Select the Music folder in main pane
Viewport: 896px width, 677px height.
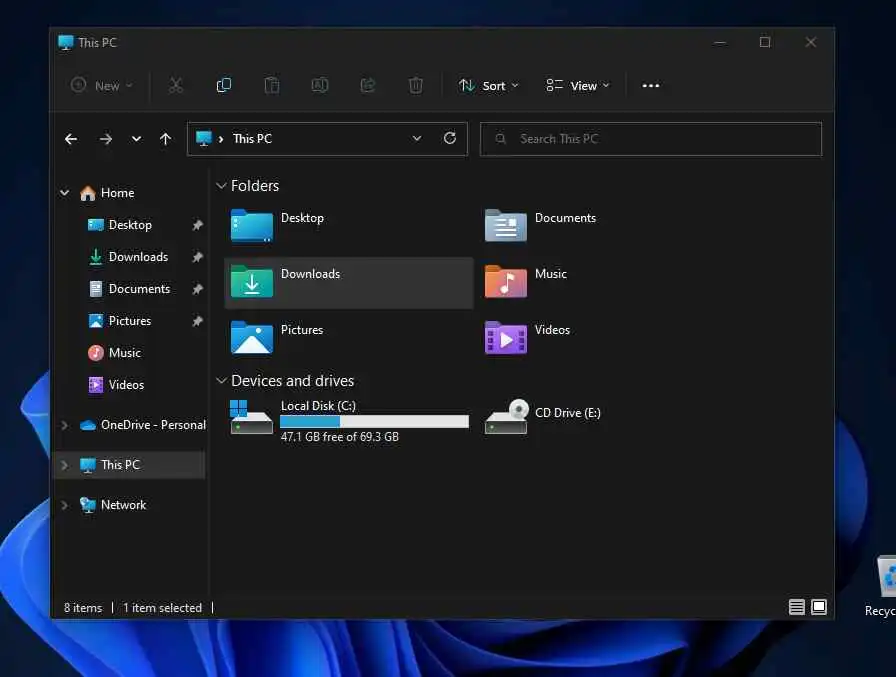click(603, 282)
